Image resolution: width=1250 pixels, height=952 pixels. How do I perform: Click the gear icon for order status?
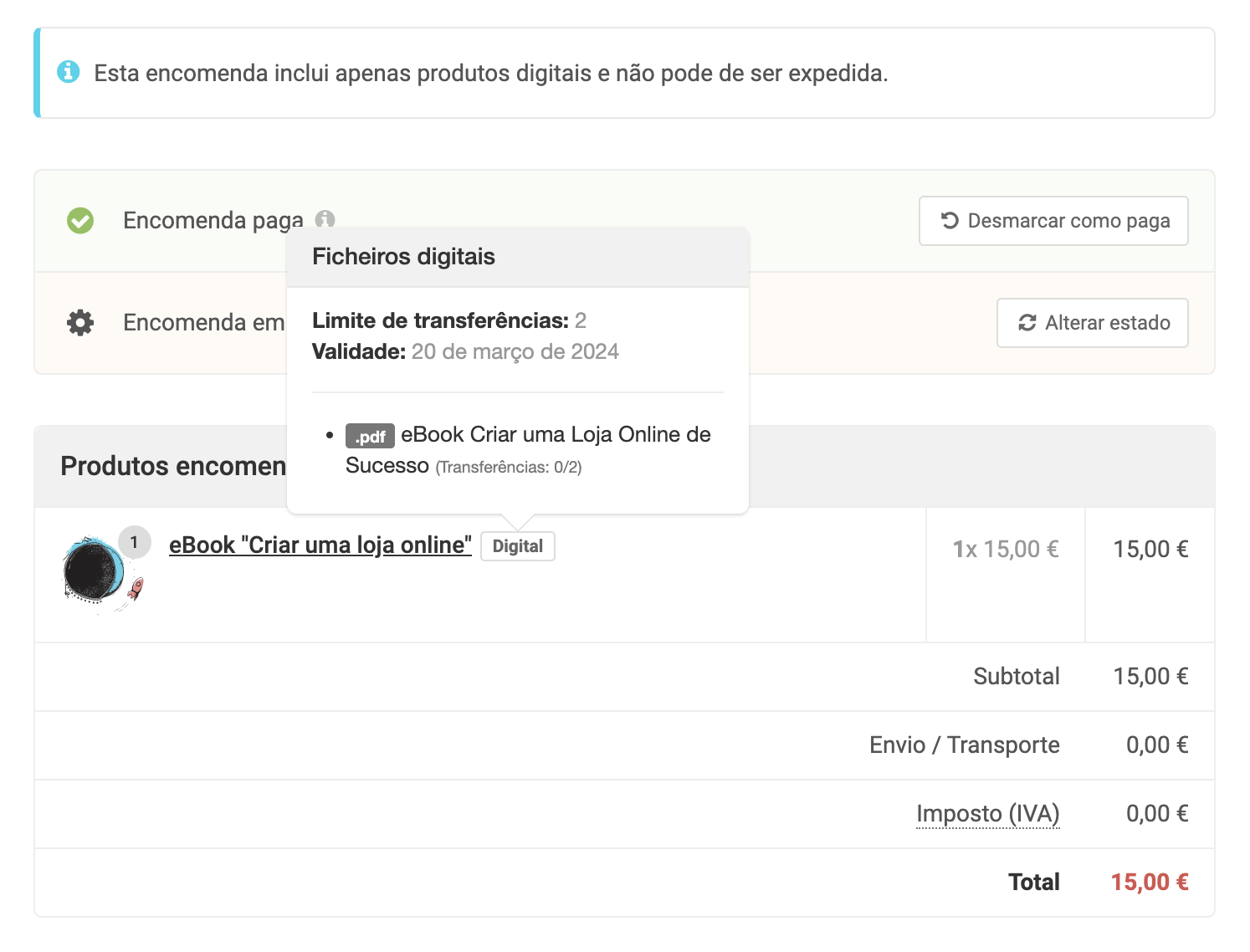tap(80, 323)
